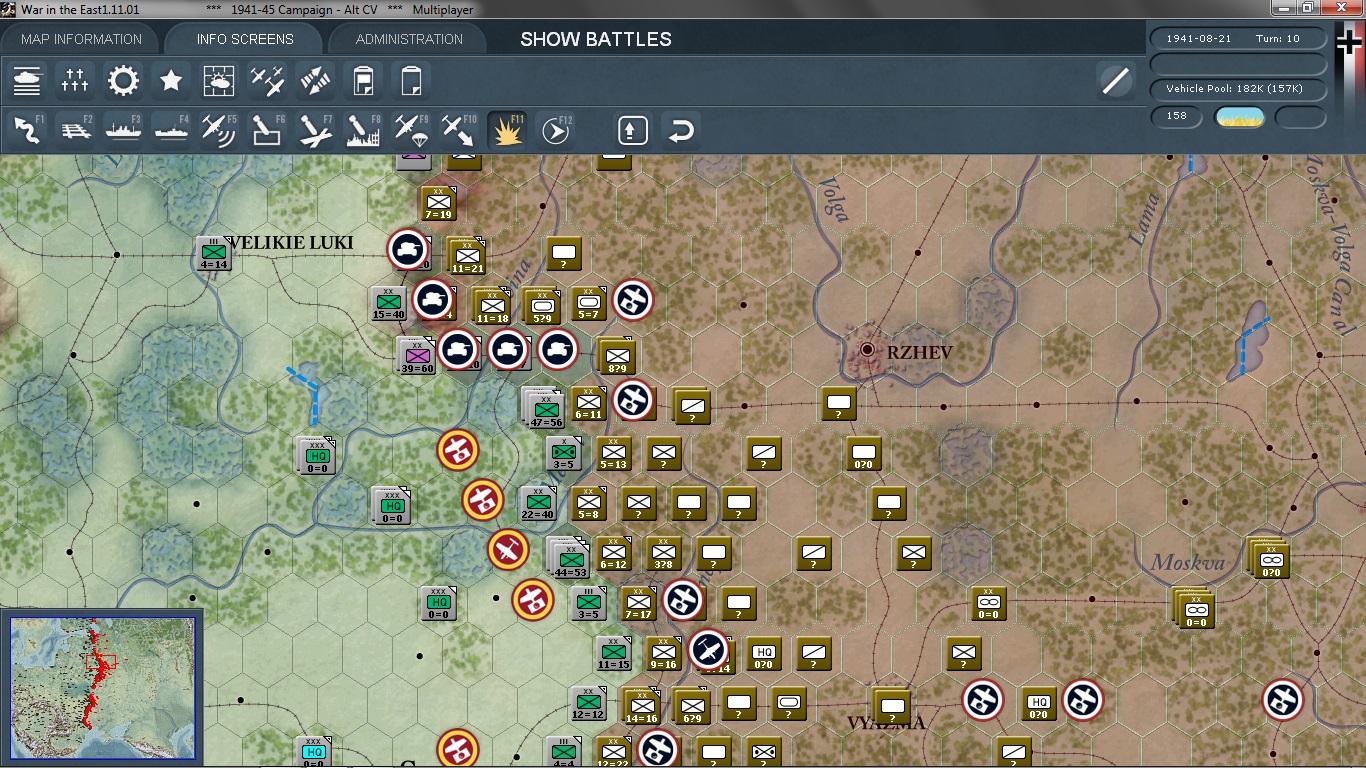Show the weather map icon
This screenshot has width=1366, height=768.
pyautogui.click(x=219, y=80)
